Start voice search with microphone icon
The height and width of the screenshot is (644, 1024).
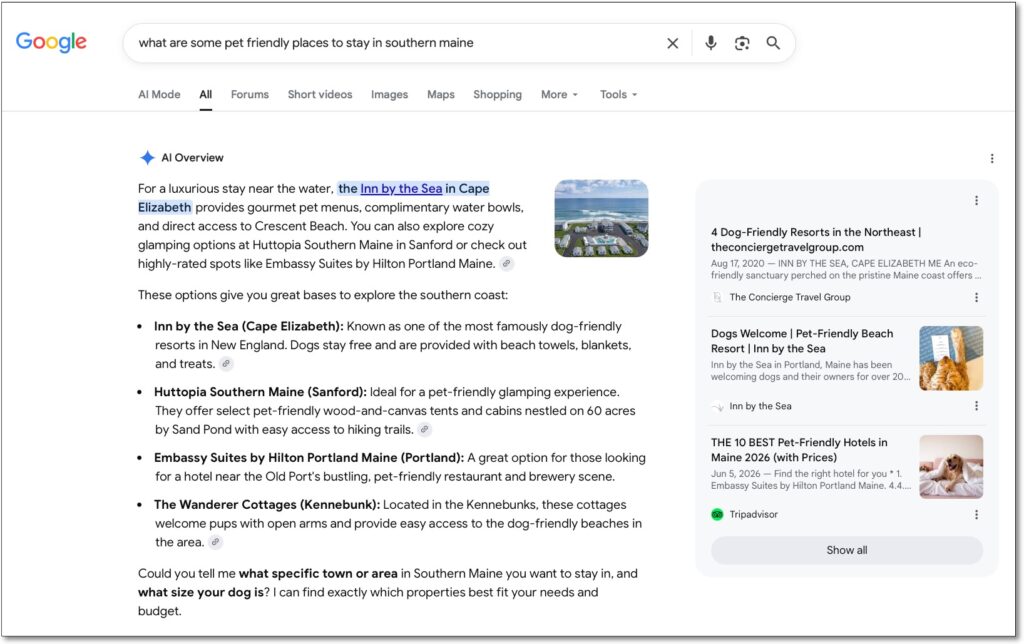[711, 43]
